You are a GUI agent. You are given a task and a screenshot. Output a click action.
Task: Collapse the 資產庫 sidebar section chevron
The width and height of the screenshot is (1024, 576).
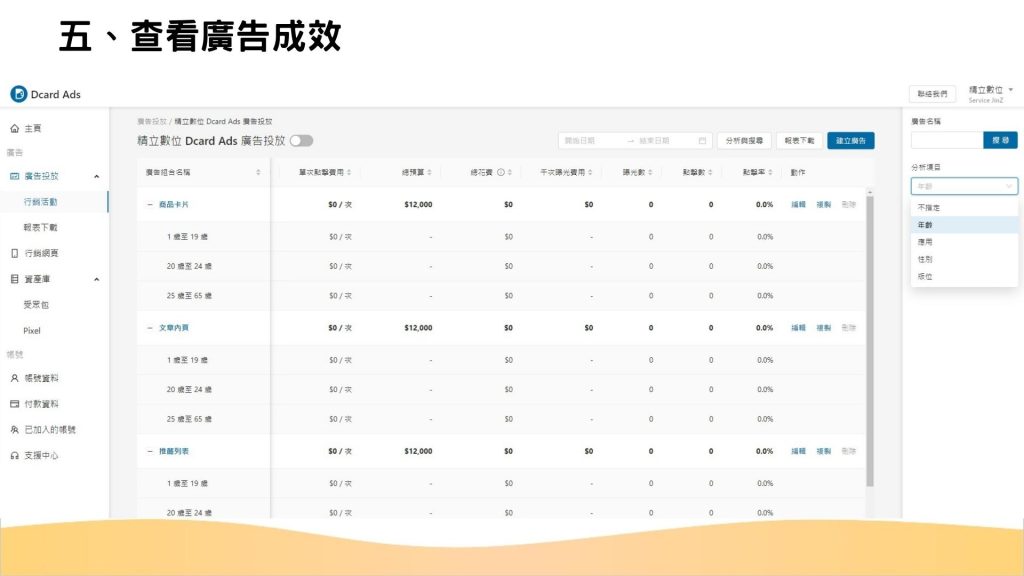click(x=97, y=280)
